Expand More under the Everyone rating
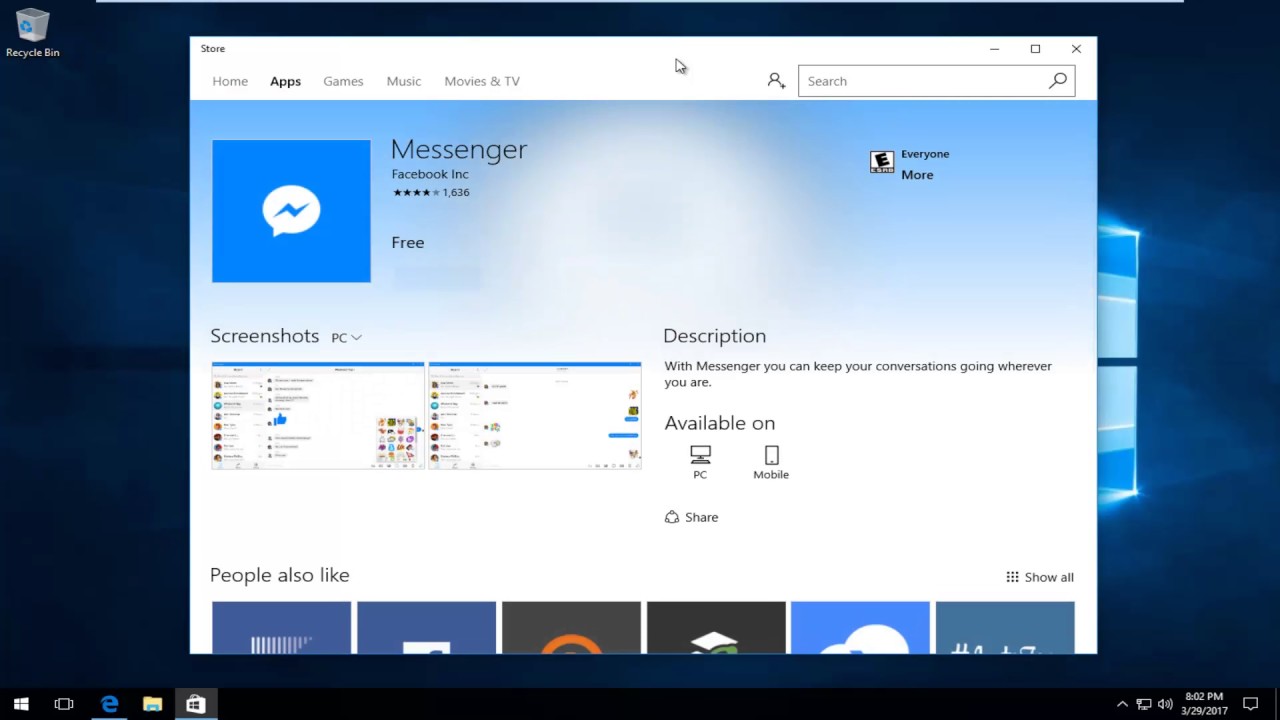 point(917,174)
